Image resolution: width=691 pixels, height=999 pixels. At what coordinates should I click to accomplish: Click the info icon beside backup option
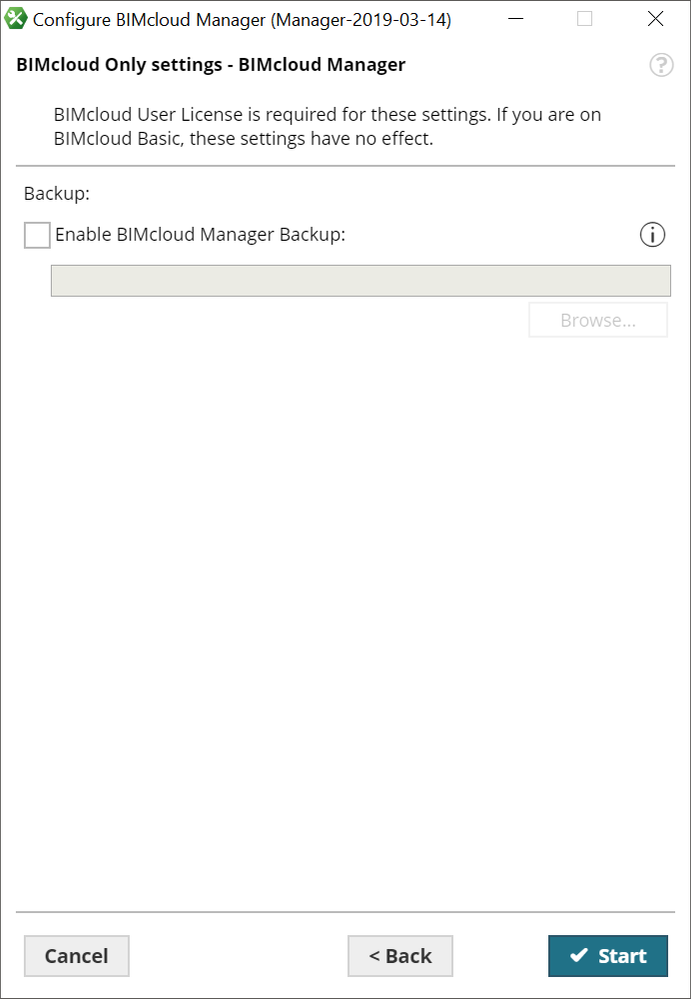[652, 235]
